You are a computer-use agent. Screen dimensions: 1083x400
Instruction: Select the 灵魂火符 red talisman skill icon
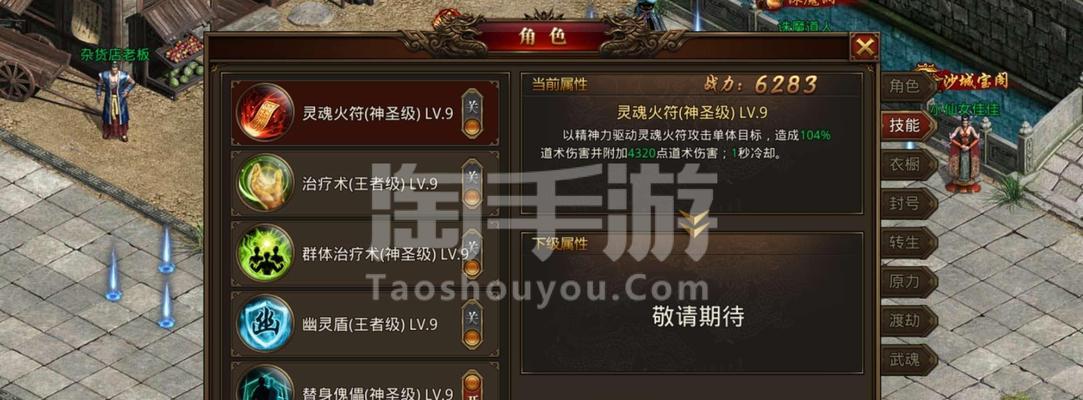coord(265,113)
